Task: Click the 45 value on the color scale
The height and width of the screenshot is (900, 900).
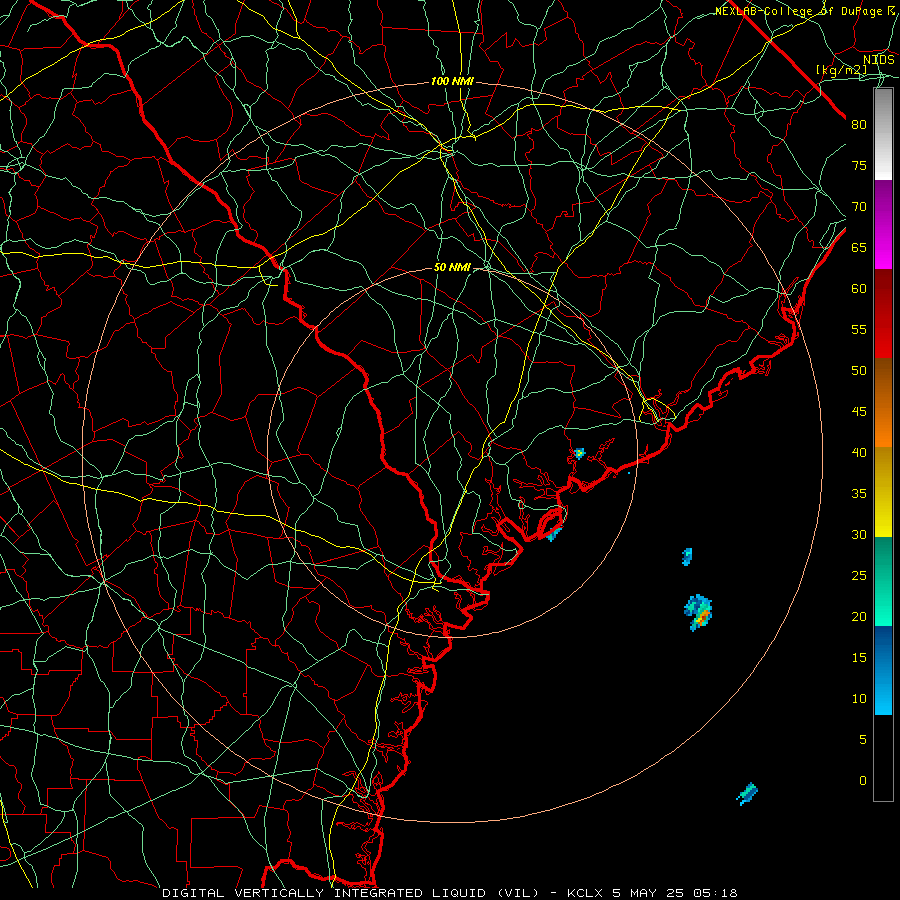Action: (859, 412)
